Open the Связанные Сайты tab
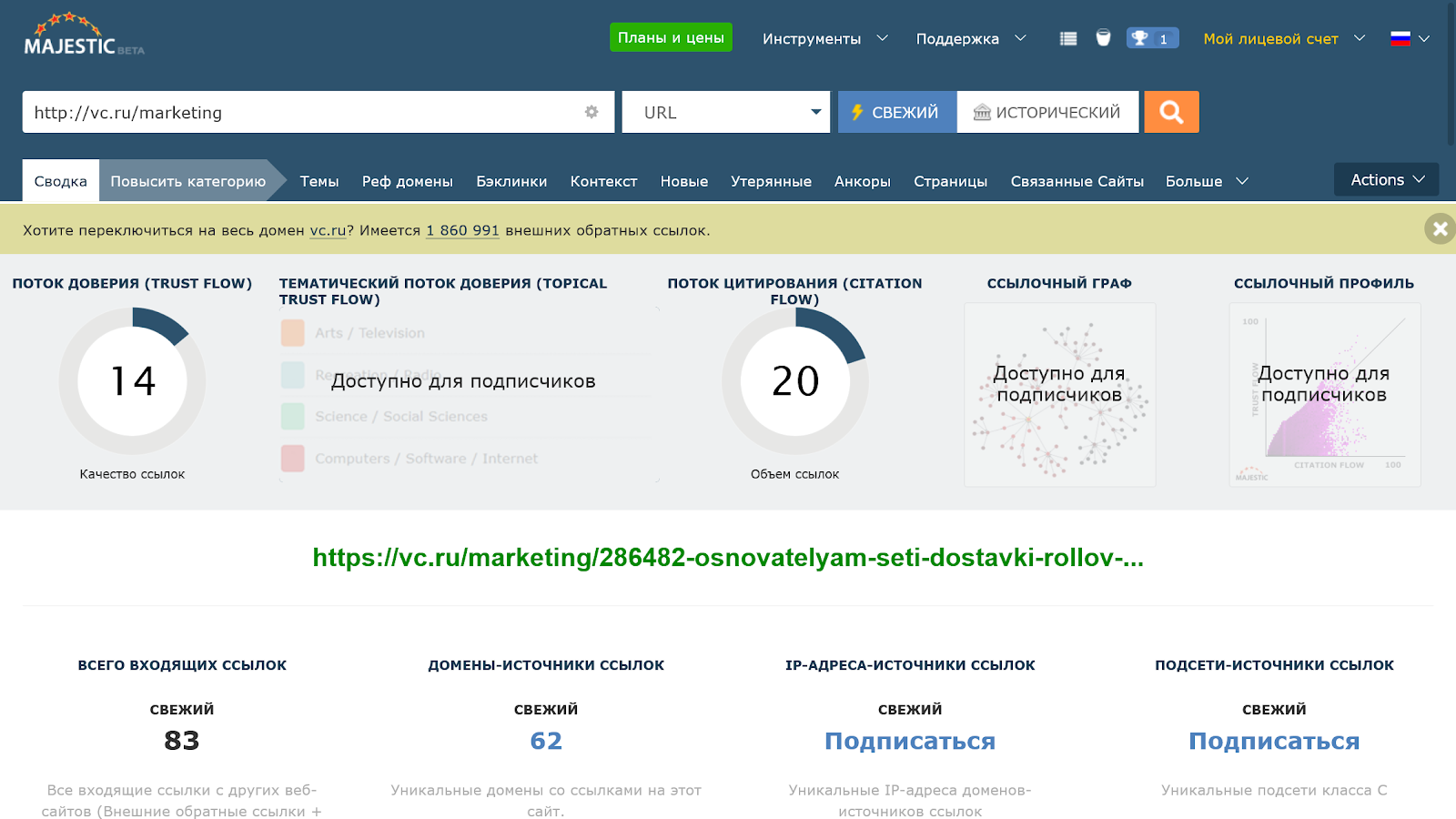The height and width of the screenshot is (819, 1456). point(1077,181)
